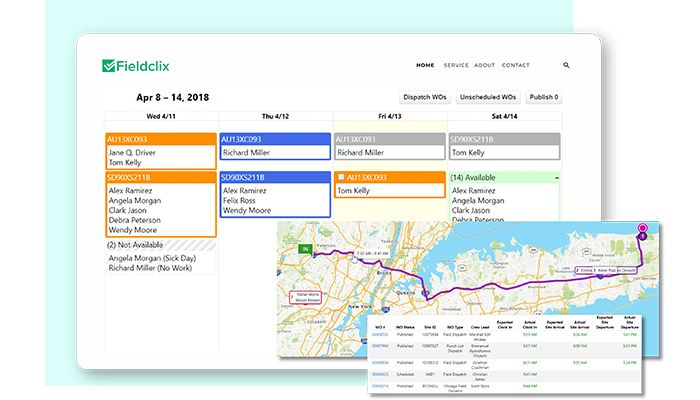700x400 pixels.
Task: Click the Fieldclix checkmark logo
Action: coord(109,65)
